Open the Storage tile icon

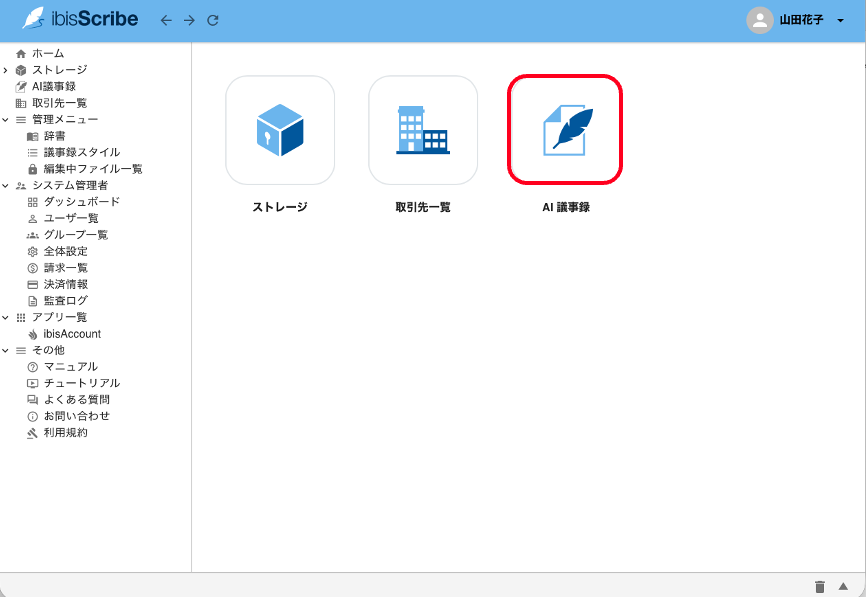280,130
